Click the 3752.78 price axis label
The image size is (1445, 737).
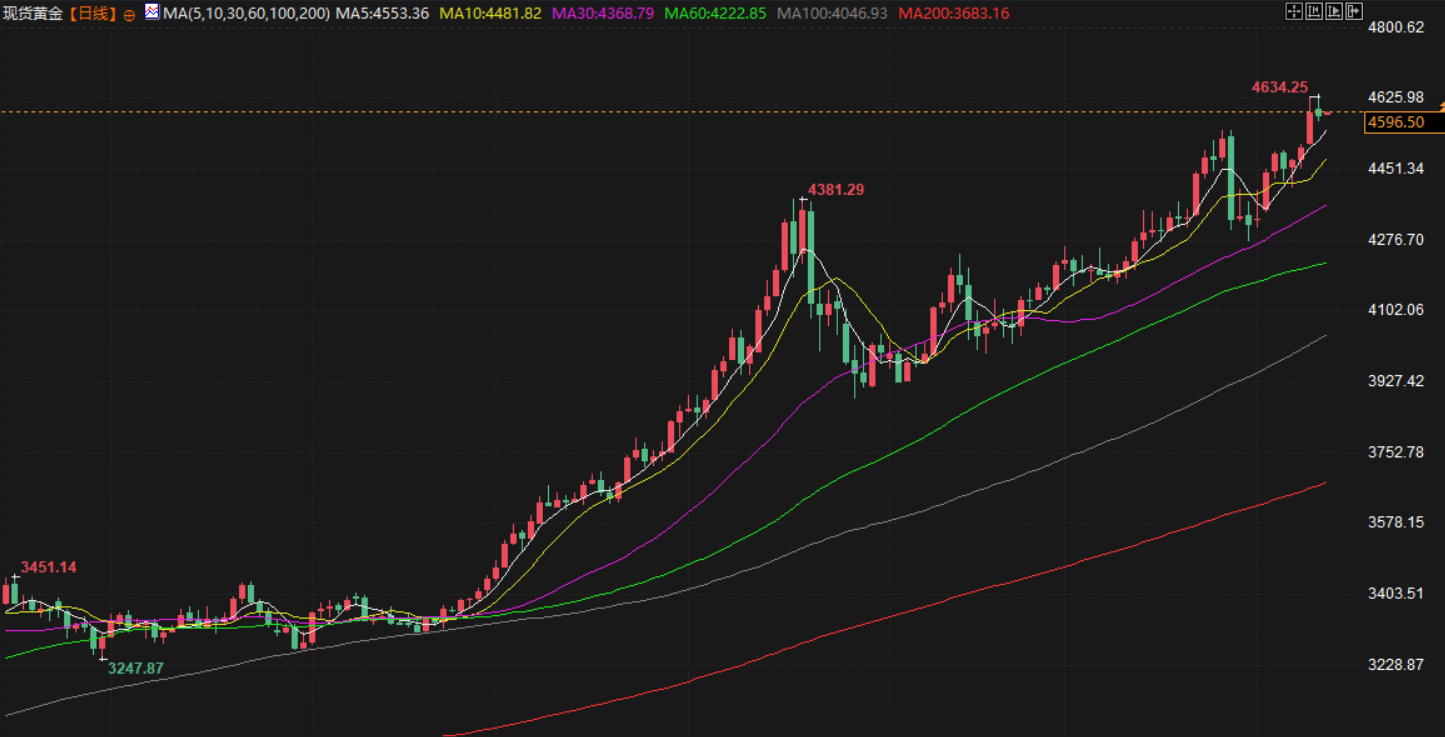coord(1396,452)
